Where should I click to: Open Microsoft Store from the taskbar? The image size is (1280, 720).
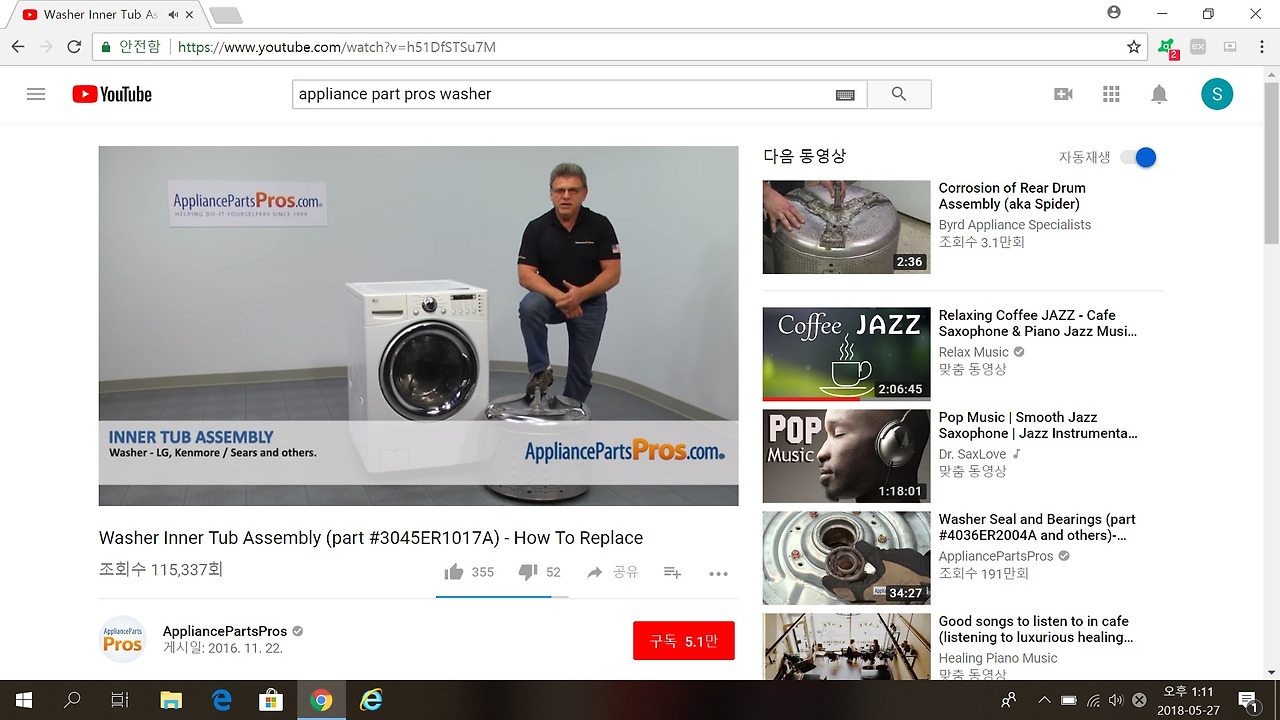[271, 700]
